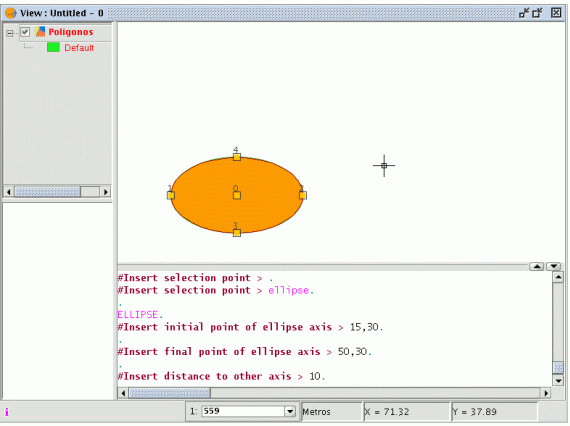The height and width of the screenshot is (426, 570).
Task: Click the maximize view window icon
Action: (537, 13)
